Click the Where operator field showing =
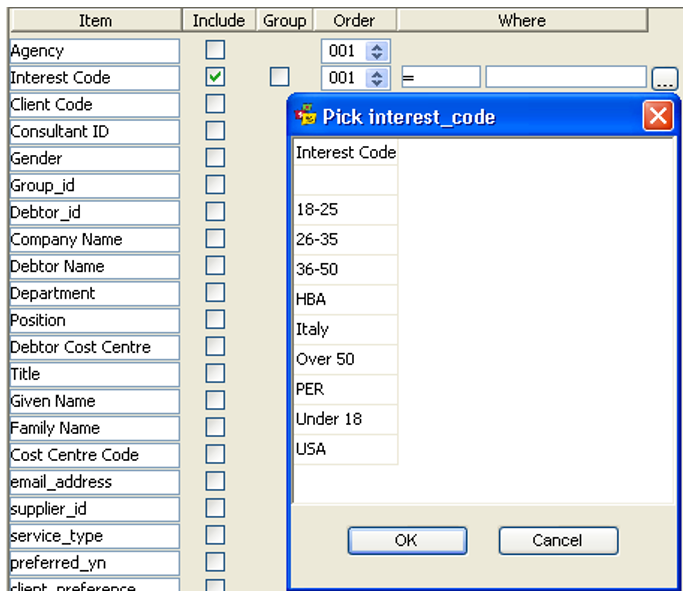Viewport: 688px width, 598px height. pos(441,78)
